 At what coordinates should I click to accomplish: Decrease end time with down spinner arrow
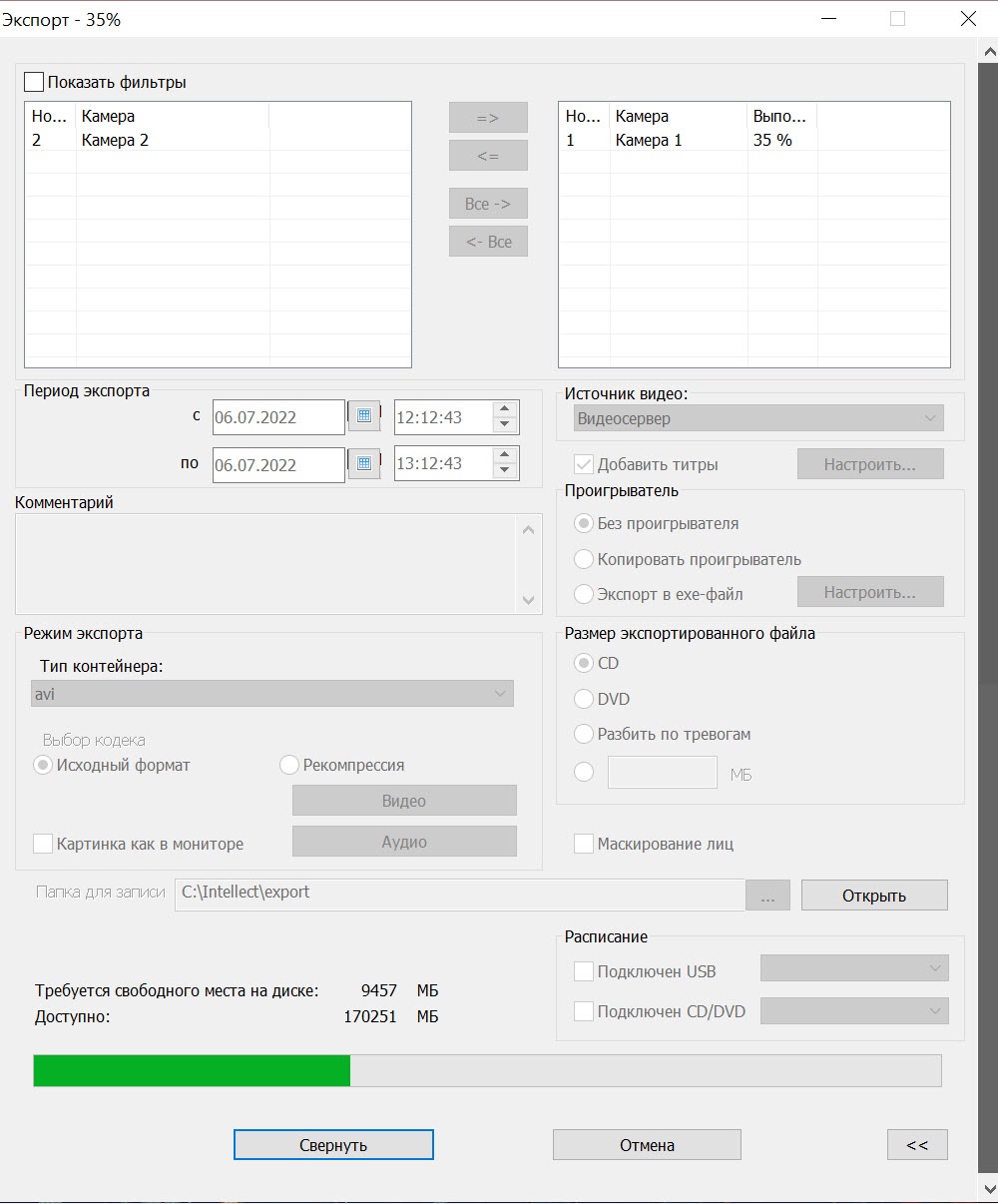[x=505, y=471]
